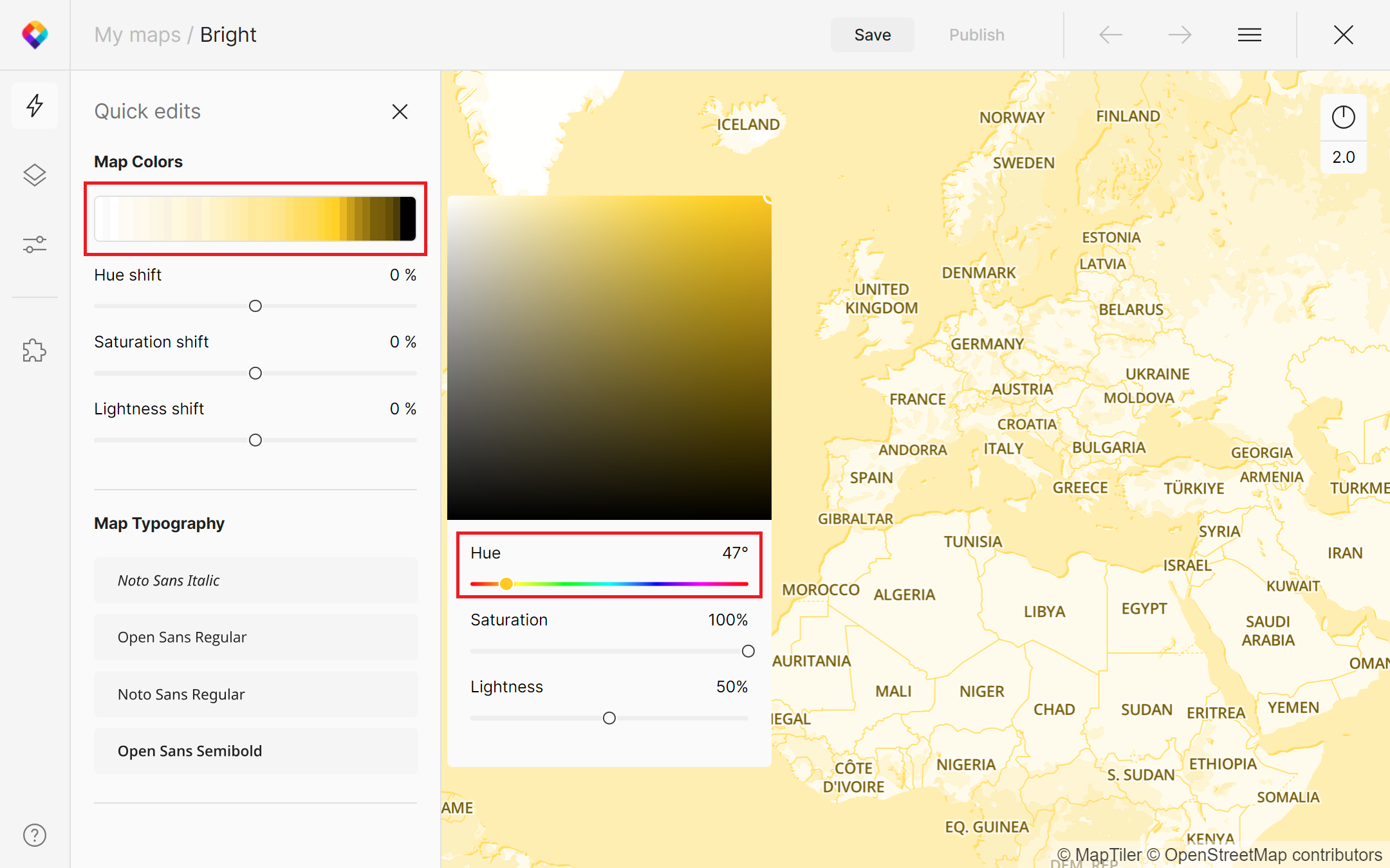Save the Bright map
This screenshot has height=868, width=1390.
pos(872,35)
